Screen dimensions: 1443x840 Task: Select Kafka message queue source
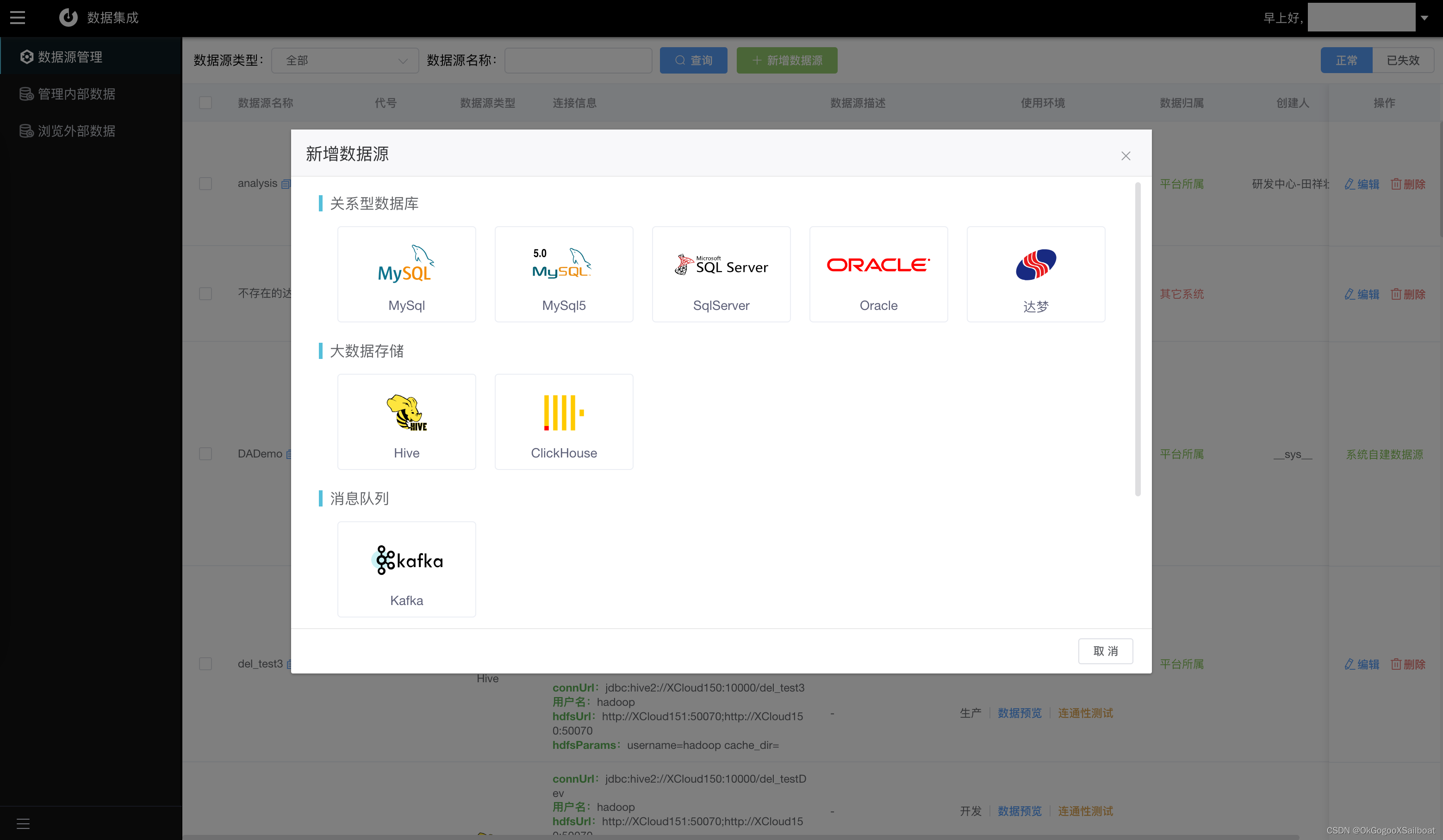[406, 569]
